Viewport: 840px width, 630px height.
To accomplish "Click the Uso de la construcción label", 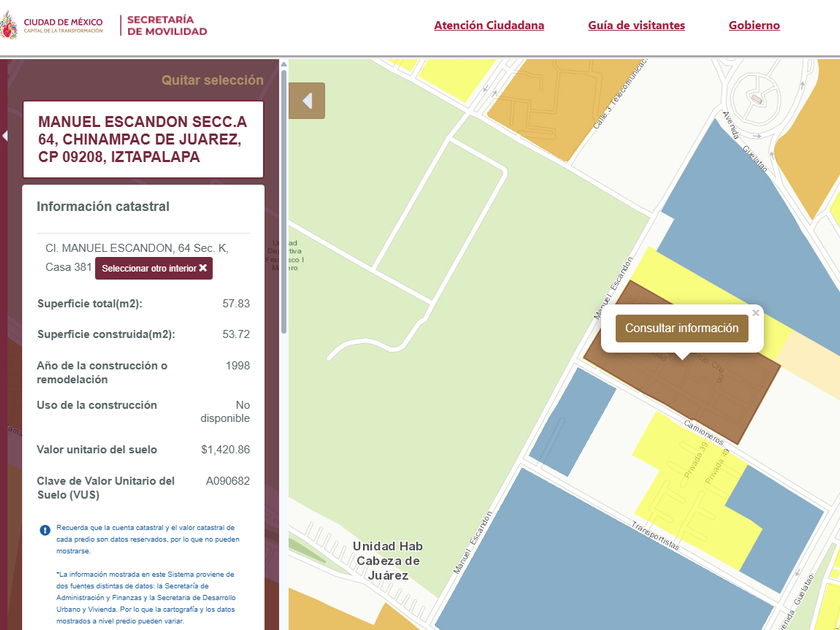I will coord(96,406).
